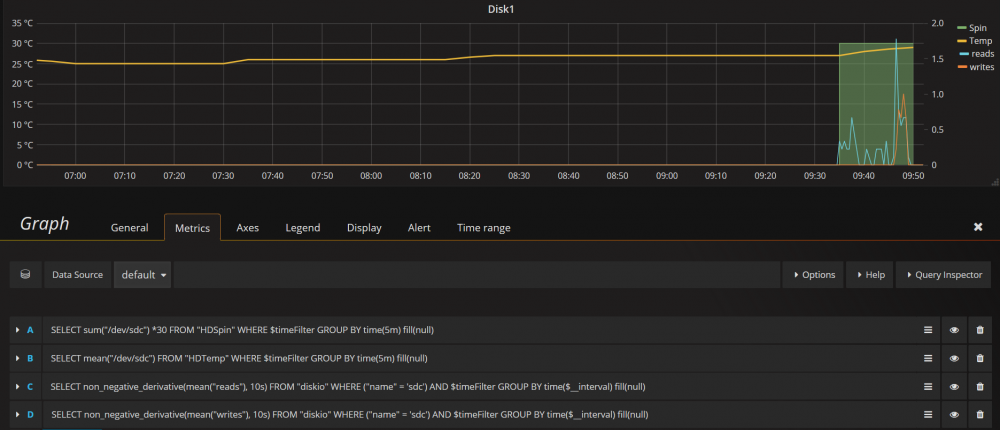Select the Metrics tab

click(193, 228)
